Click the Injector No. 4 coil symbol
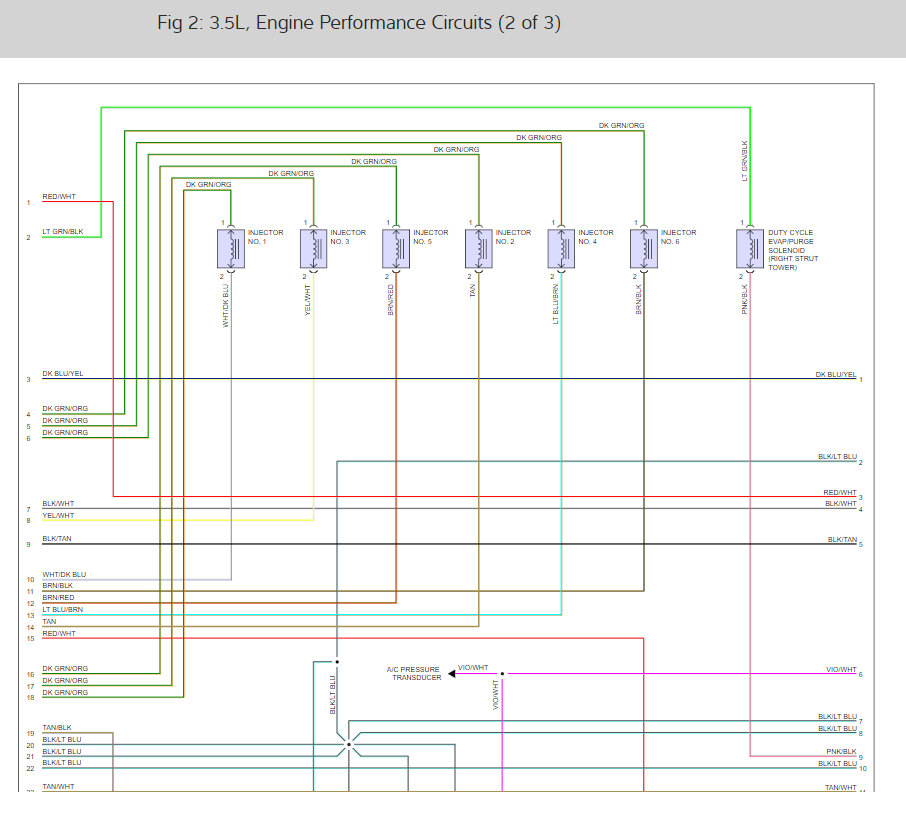The width and height of the screenshot is (906, 813). click(x=562, y=248)
